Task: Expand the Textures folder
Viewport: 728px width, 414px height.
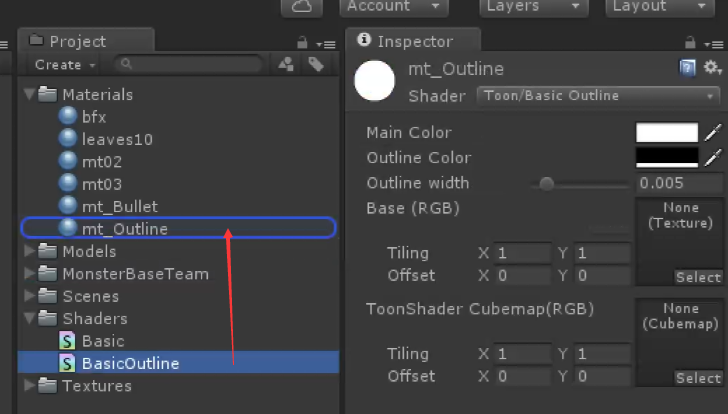Action: tap(29, 385)
